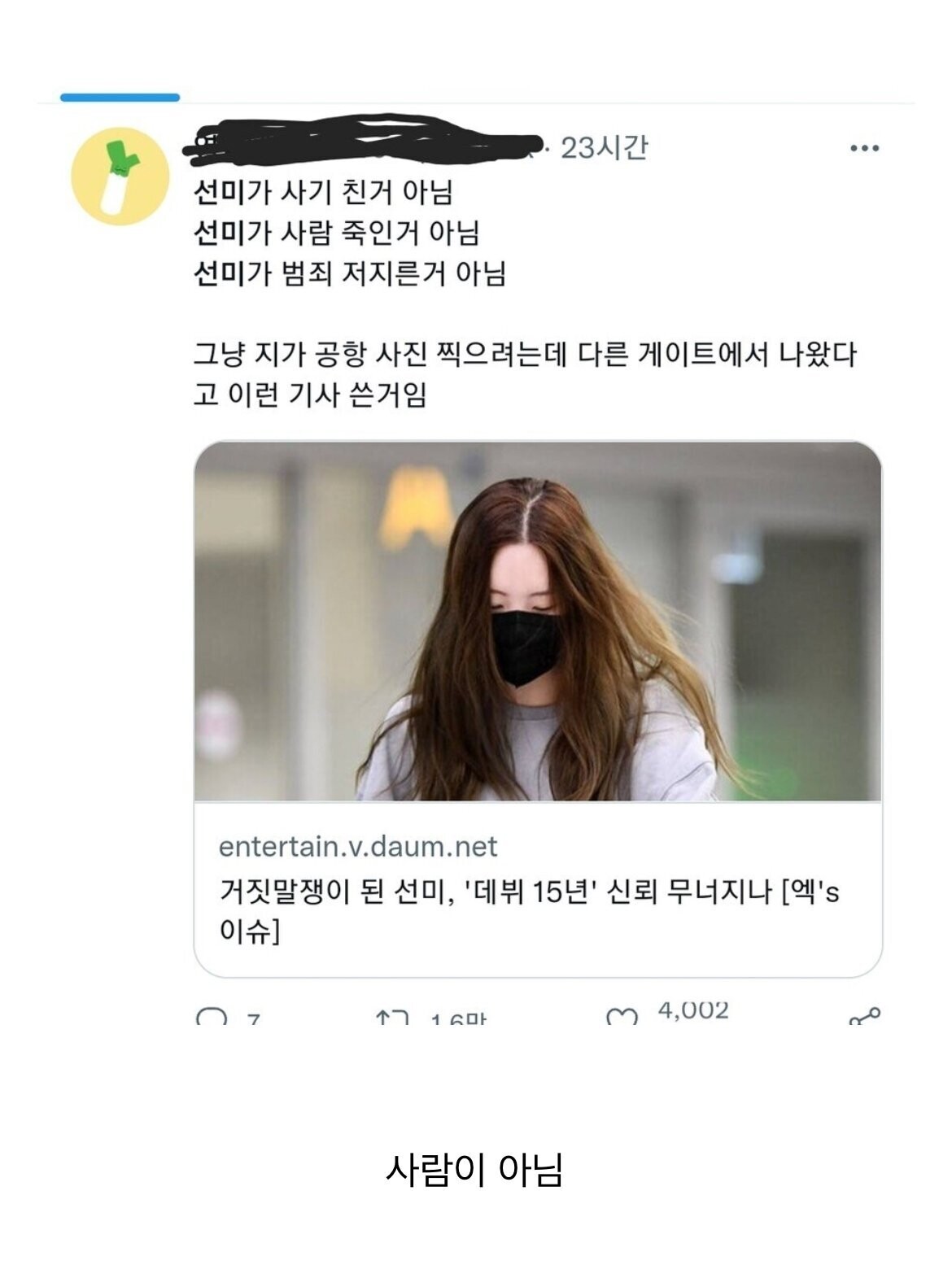Click the 23시간 timestamp
Screen dimensions: 952x1278
[604, 147]
